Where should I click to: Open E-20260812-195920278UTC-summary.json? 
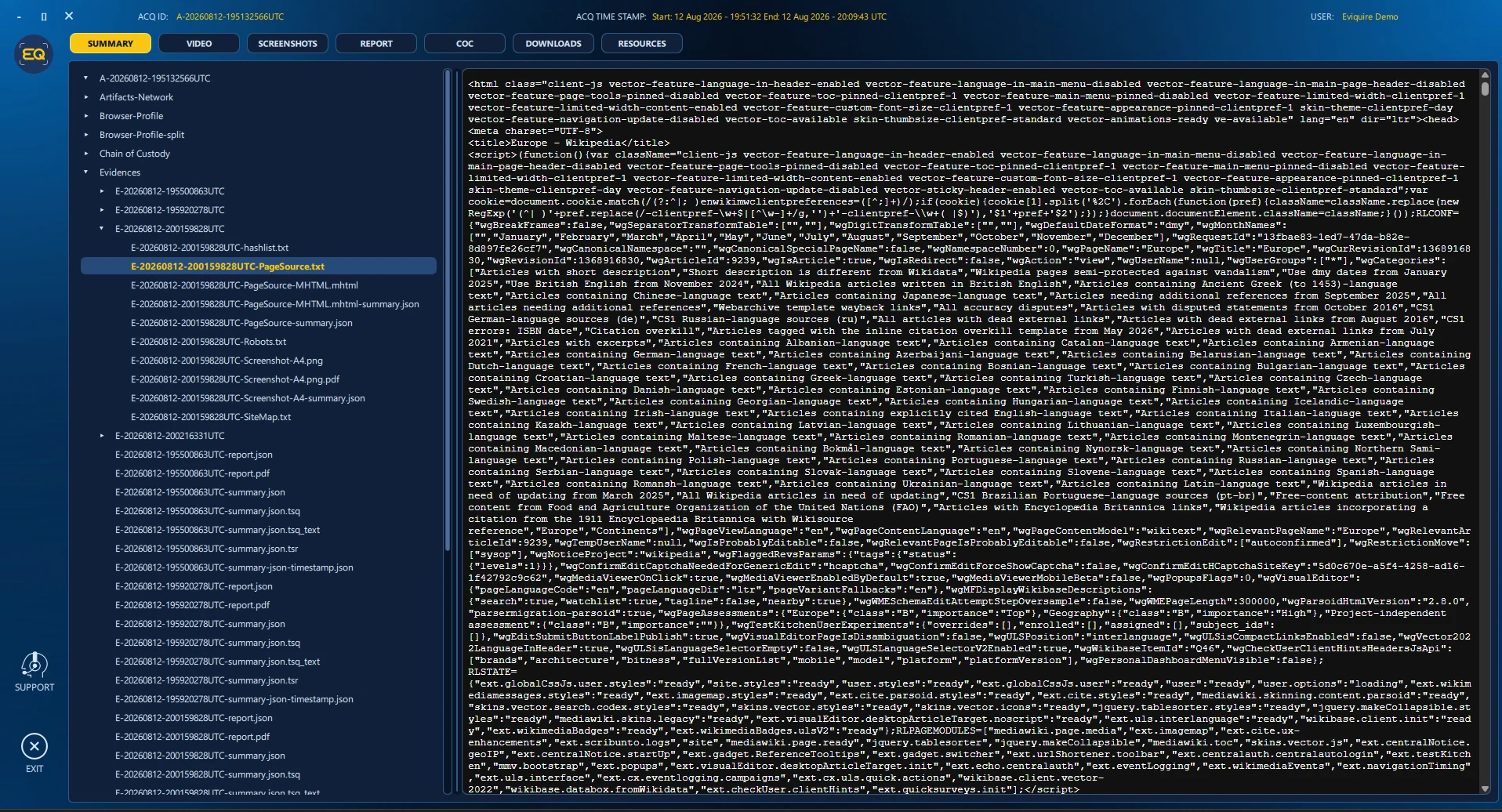(x=200, y=624)
